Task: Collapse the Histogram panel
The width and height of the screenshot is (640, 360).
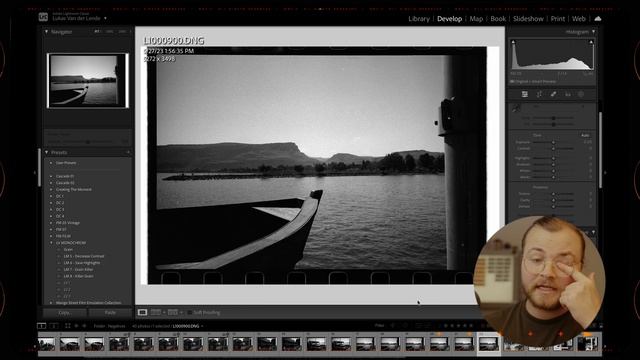Action: 593,31
